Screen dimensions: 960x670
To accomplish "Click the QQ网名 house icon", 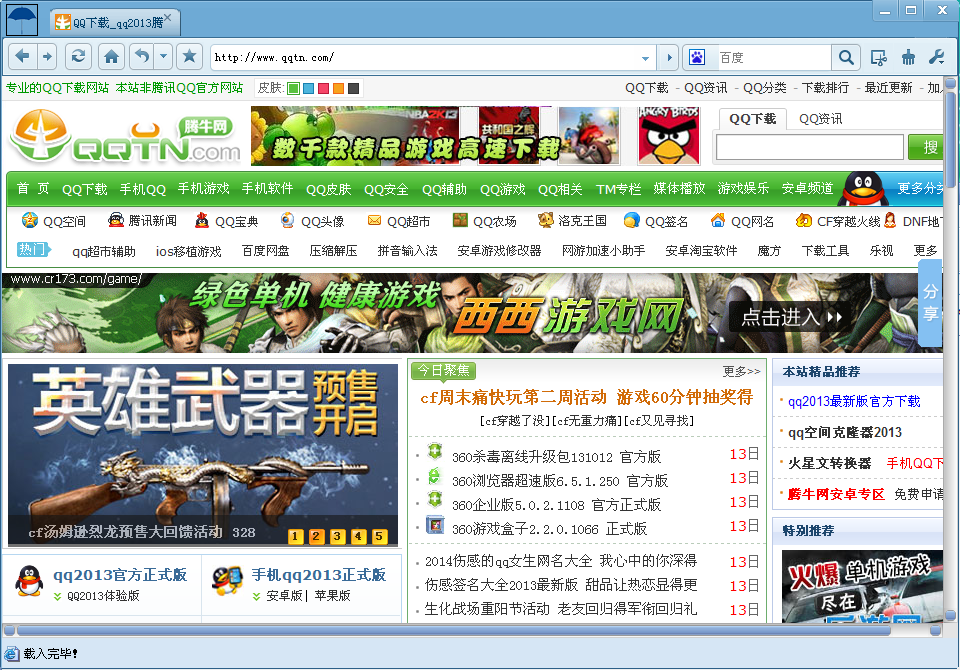I will click(x=718, y=220).
